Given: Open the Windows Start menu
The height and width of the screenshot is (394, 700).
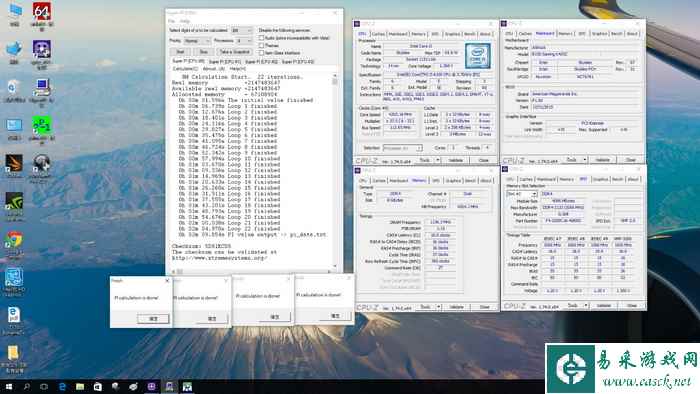Looking at the screenshot, I should click(8, 386).
